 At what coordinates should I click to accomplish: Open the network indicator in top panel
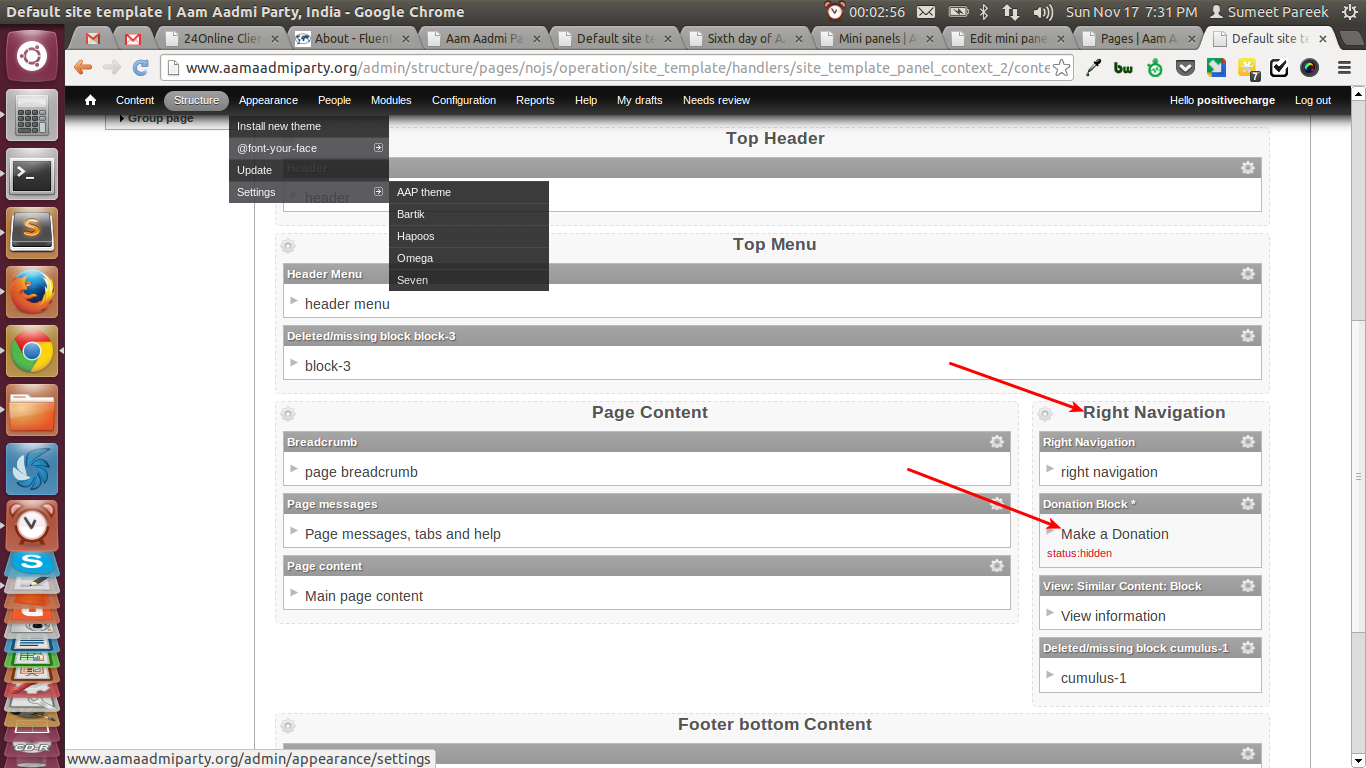click(x=1011, y=12)
